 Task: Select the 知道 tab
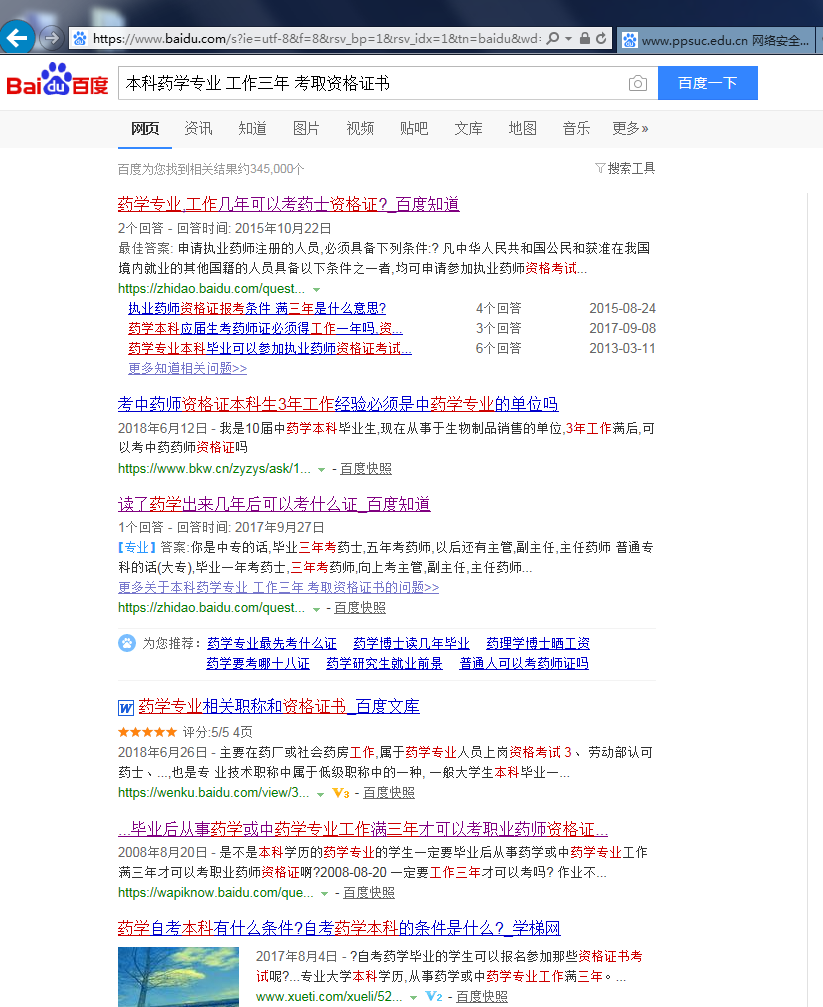coord(252,128)
